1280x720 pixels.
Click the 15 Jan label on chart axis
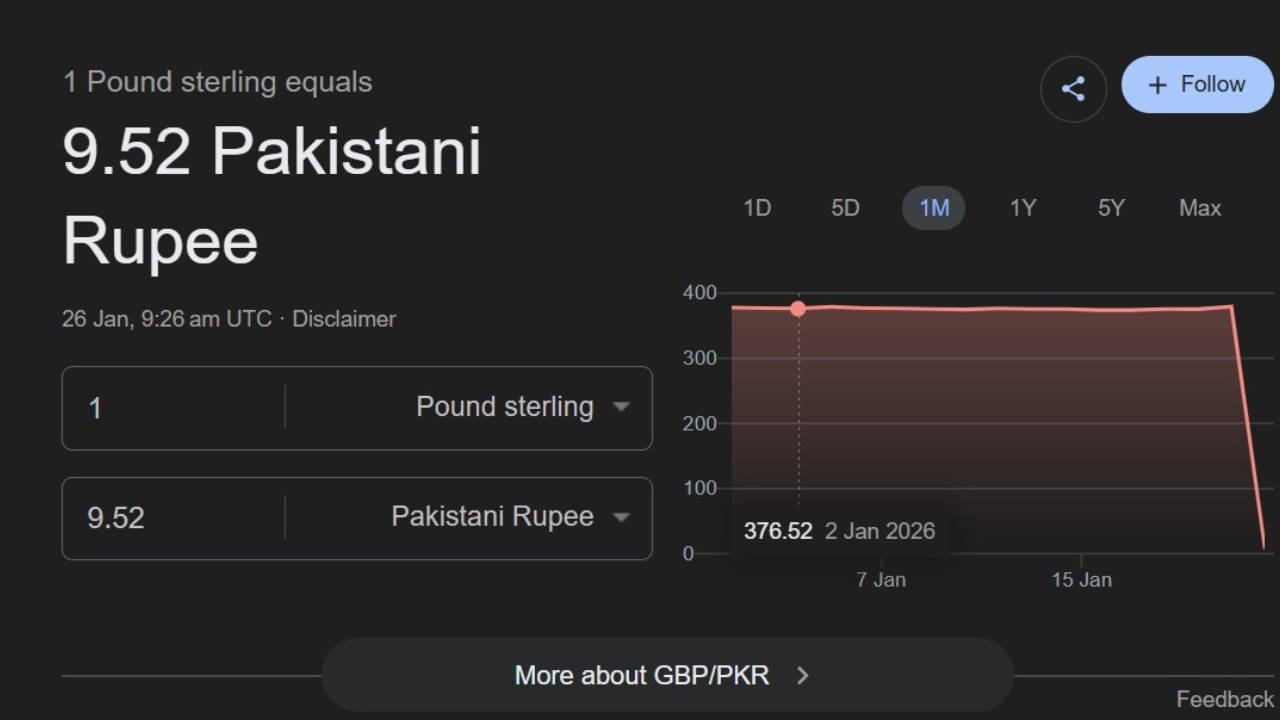(1081, 580)
